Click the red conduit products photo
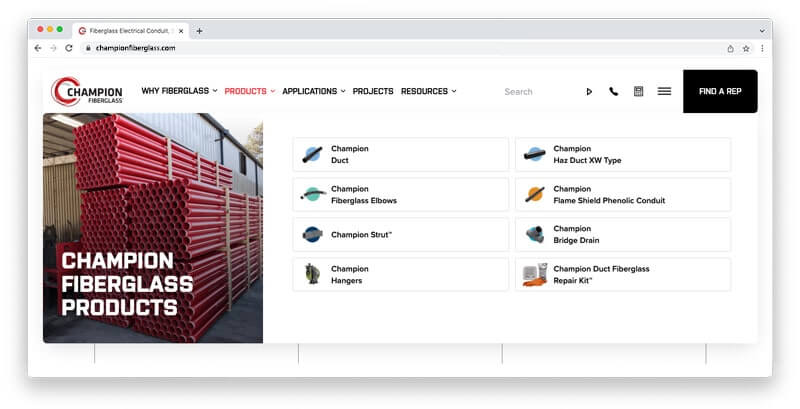This screenshot has height=409, width=800. coord(153,228)
